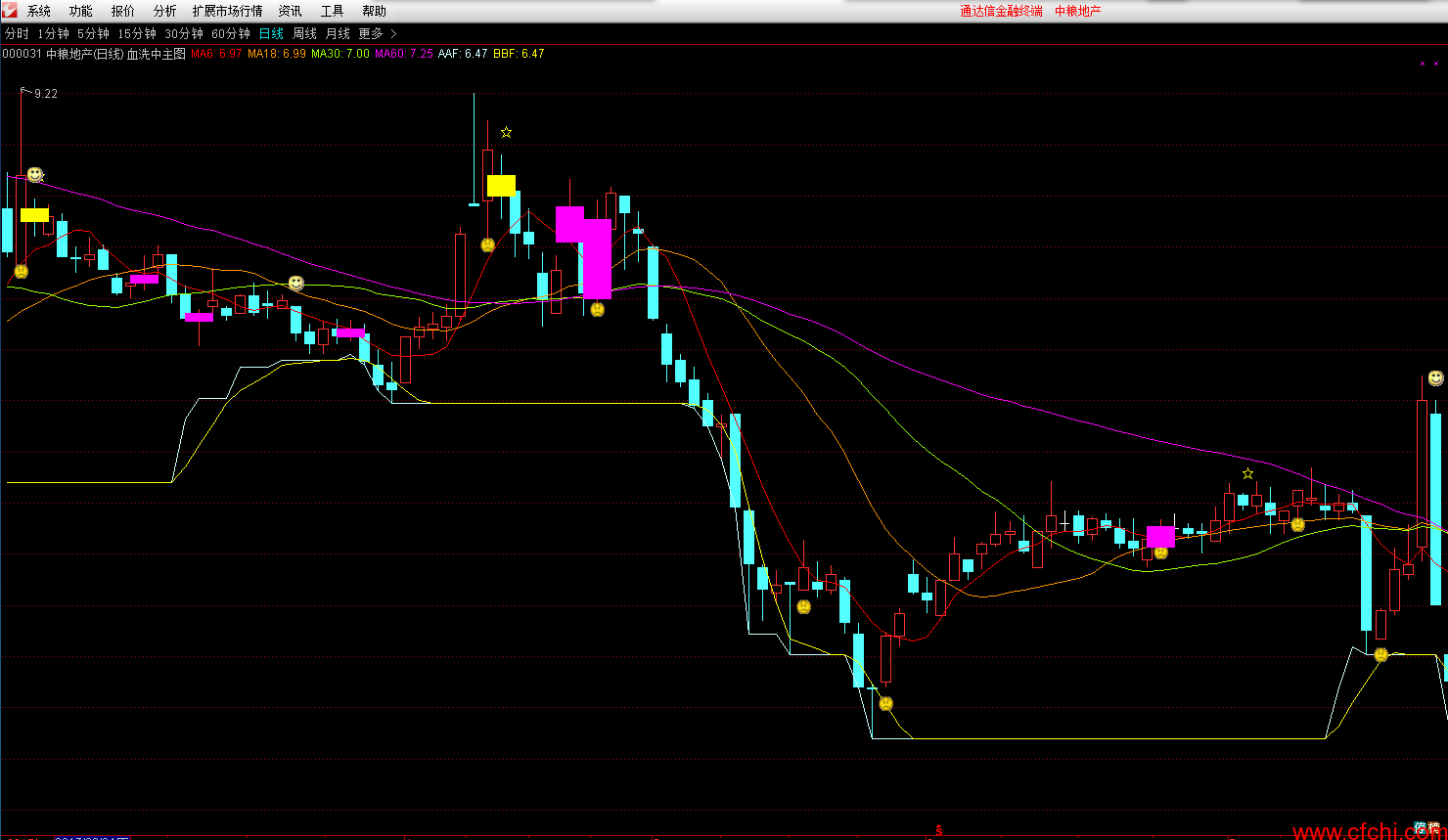The height and width of the screenshot is (840, 1448).
Task: Switch to the 15分钟 period
Action: [137, 34]
